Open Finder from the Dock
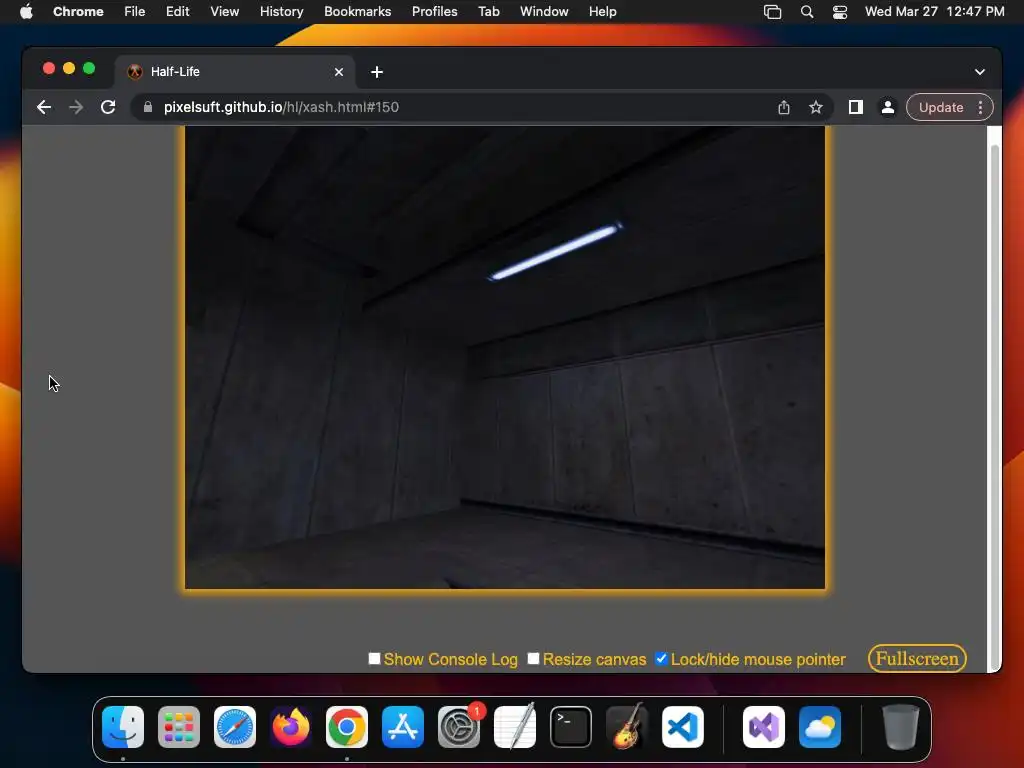This screenshot has height=768, width=1024. [x=123, y=727]
